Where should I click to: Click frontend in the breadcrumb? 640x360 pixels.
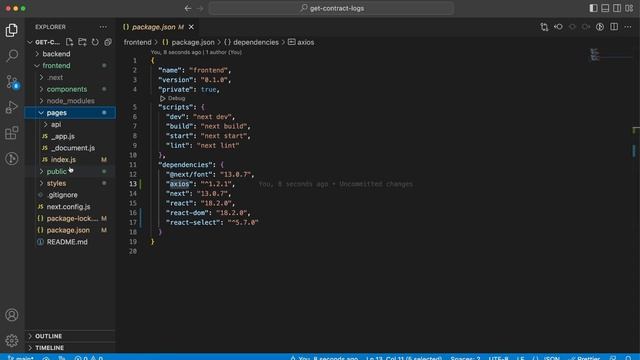pos(138,42)
